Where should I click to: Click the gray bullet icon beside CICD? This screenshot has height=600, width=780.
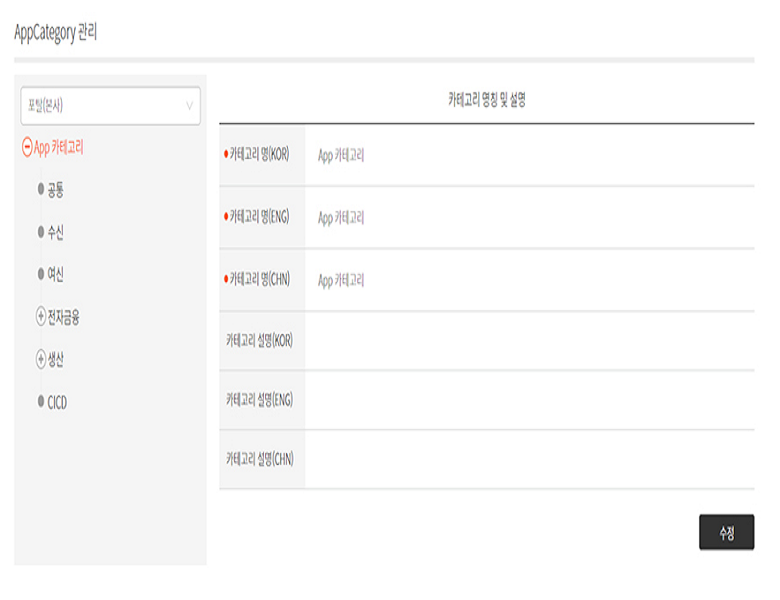click(x=41, y=402)
